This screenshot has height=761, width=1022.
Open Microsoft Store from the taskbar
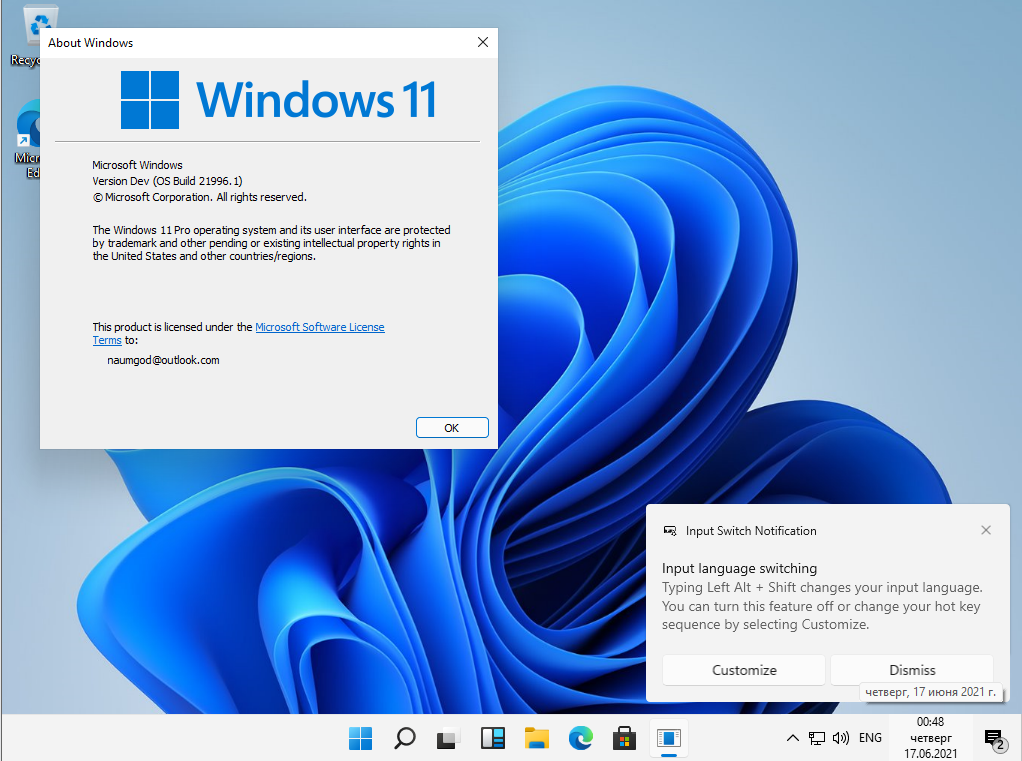[x=624, y=738]
